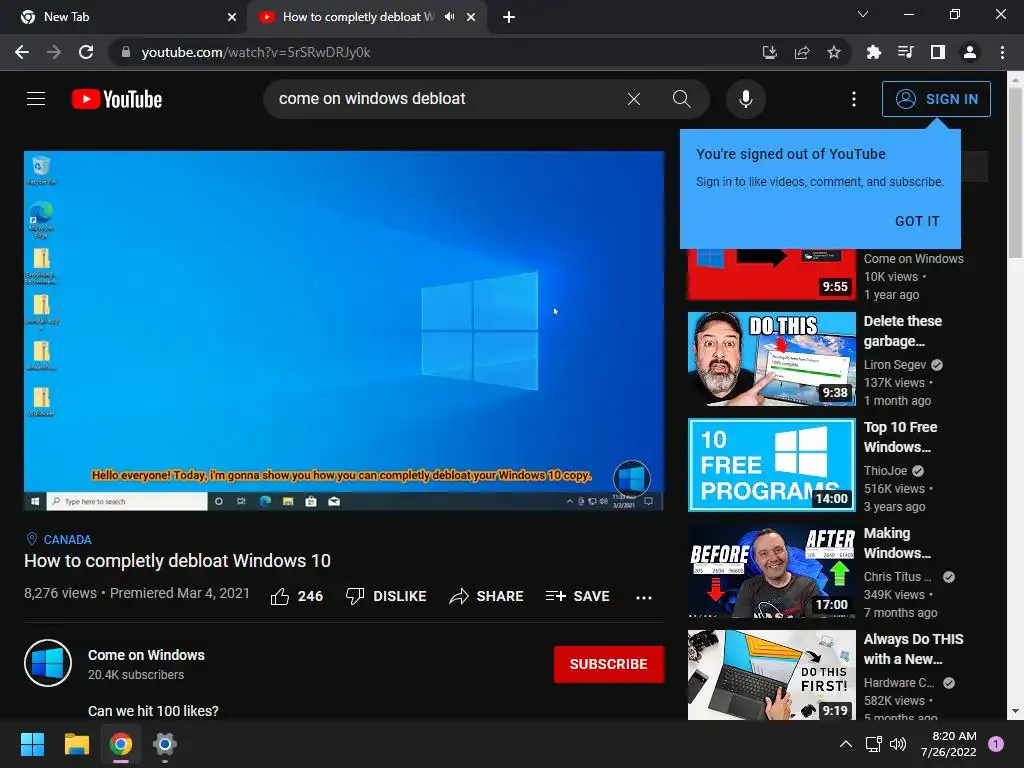The height and width of the screenshot is (768, 1024).
Task: Start voice search with microphone
Action: tap(746, 99)
